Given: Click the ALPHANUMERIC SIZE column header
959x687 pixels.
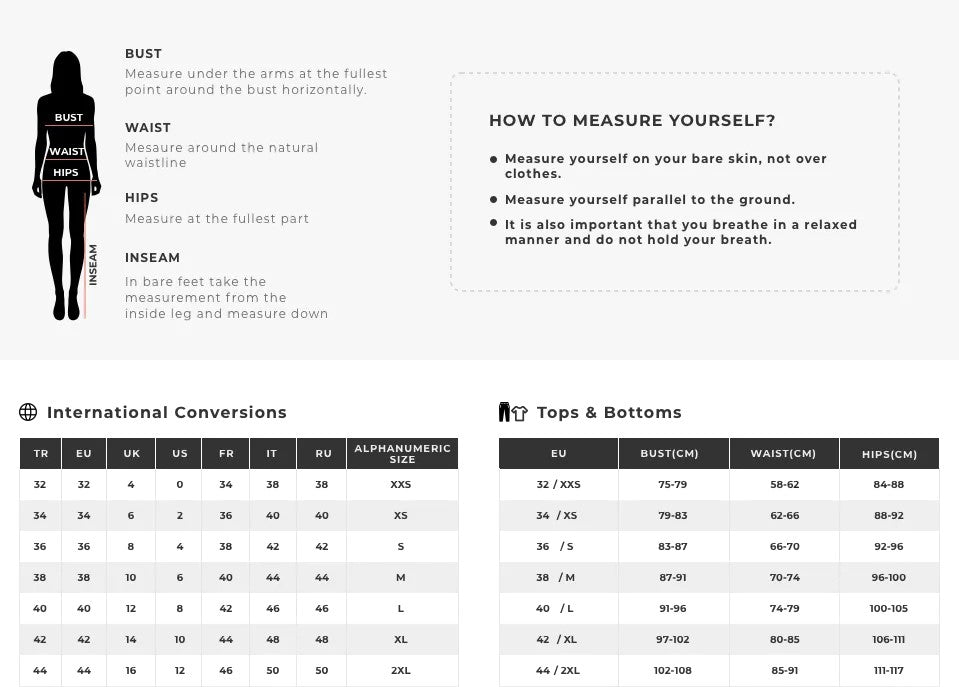Looking at the screenshot, I should coord(402,454).
